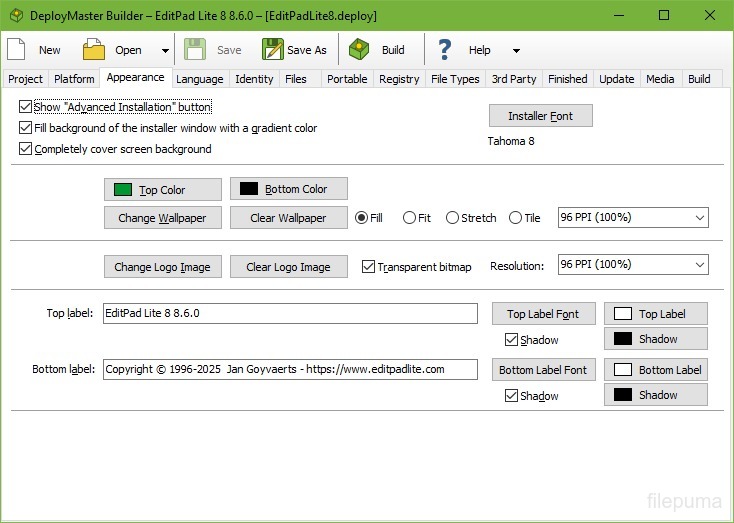734x523 pixels.
Task: Click the Help question mark icon
Action: 445,50
